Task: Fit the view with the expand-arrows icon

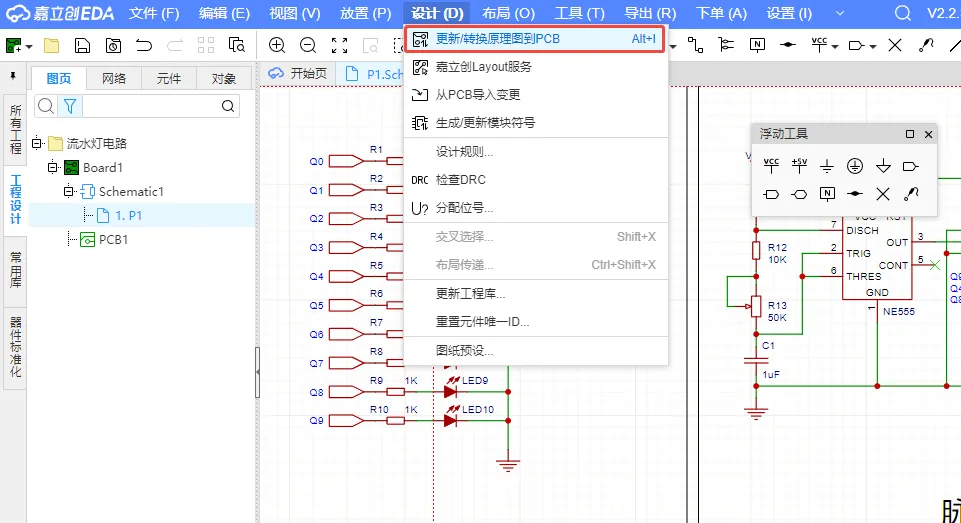Action: [340, 45]
